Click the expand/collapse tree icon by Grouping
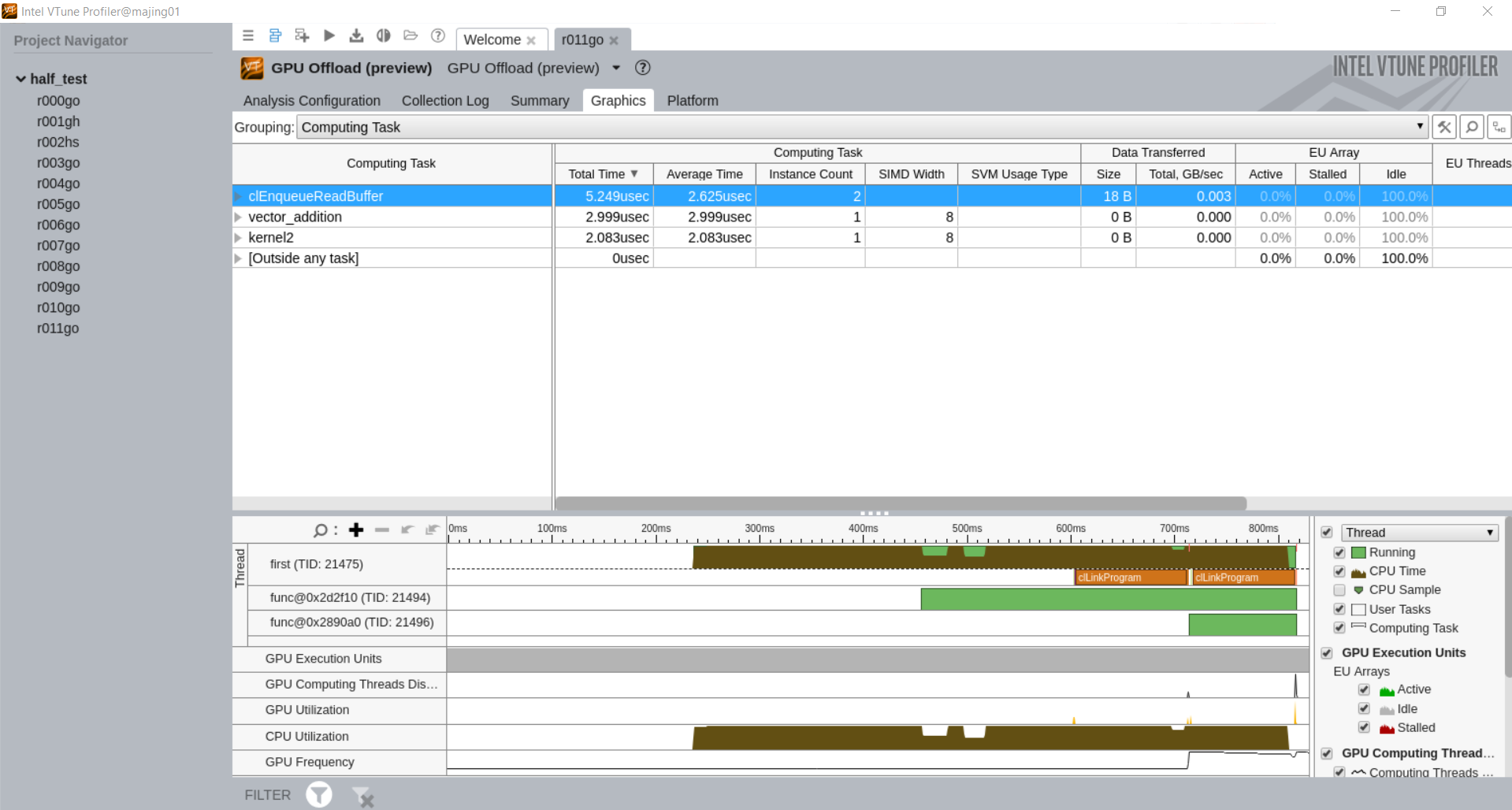Viewport: 1512px width, 810px height. click(x=1499, y=127)
